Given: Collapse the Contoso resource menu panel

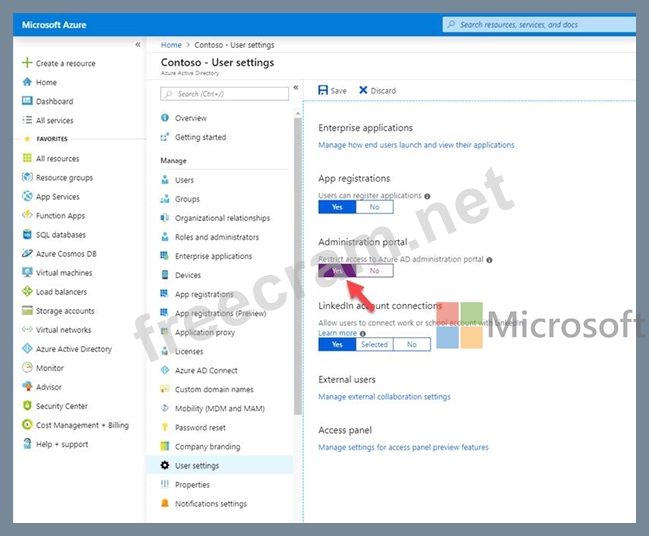Looking at the screenshot, I should coord(296,87).
